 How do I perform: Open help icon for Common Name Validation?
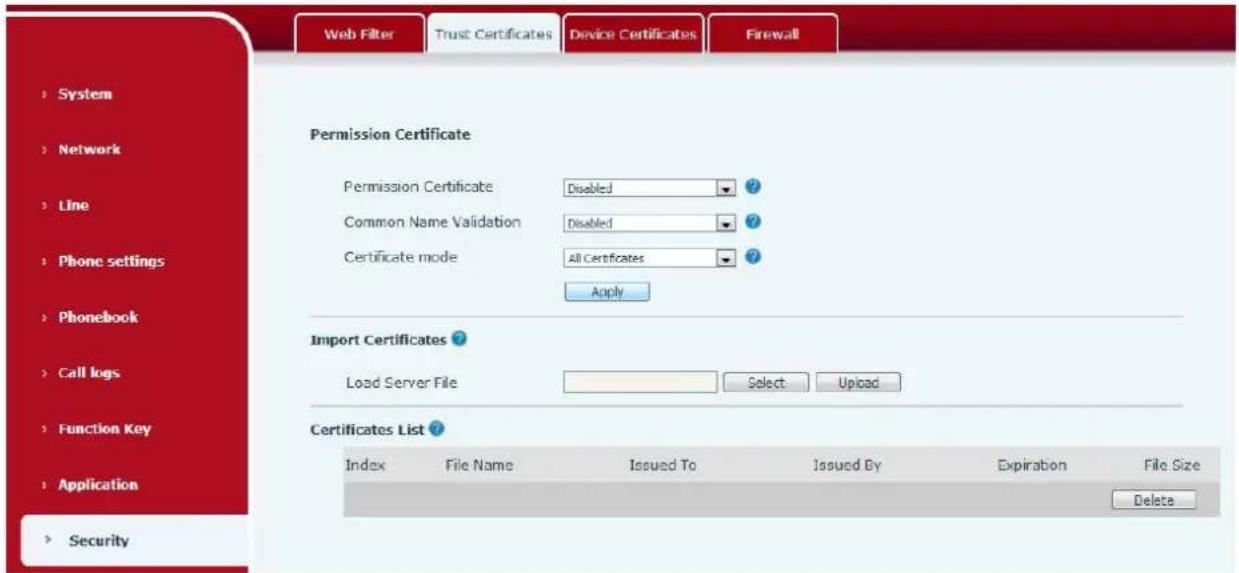[x=755, y=222]
